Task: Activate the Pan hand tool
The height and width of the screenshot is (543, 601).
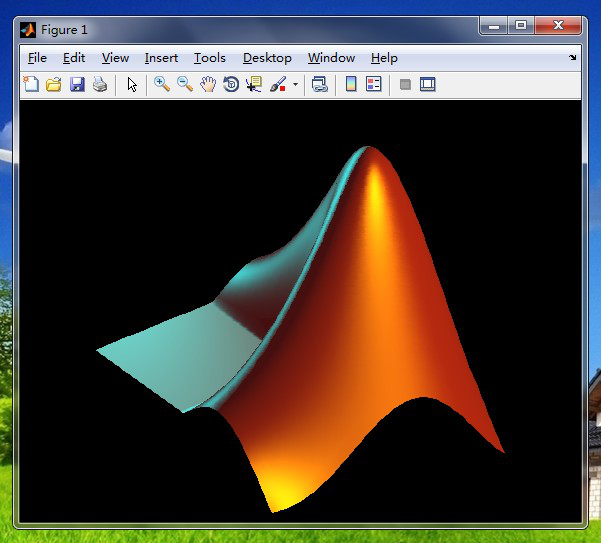Action: click(208, 85)
